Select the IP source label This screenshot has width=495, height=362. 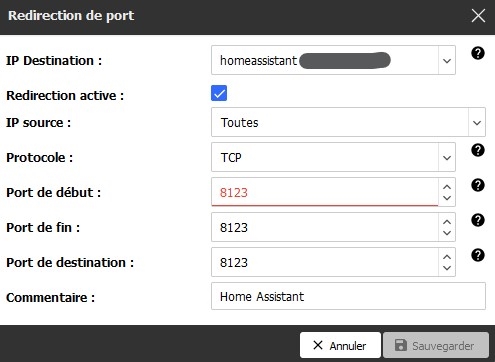[x=38, y=123]
